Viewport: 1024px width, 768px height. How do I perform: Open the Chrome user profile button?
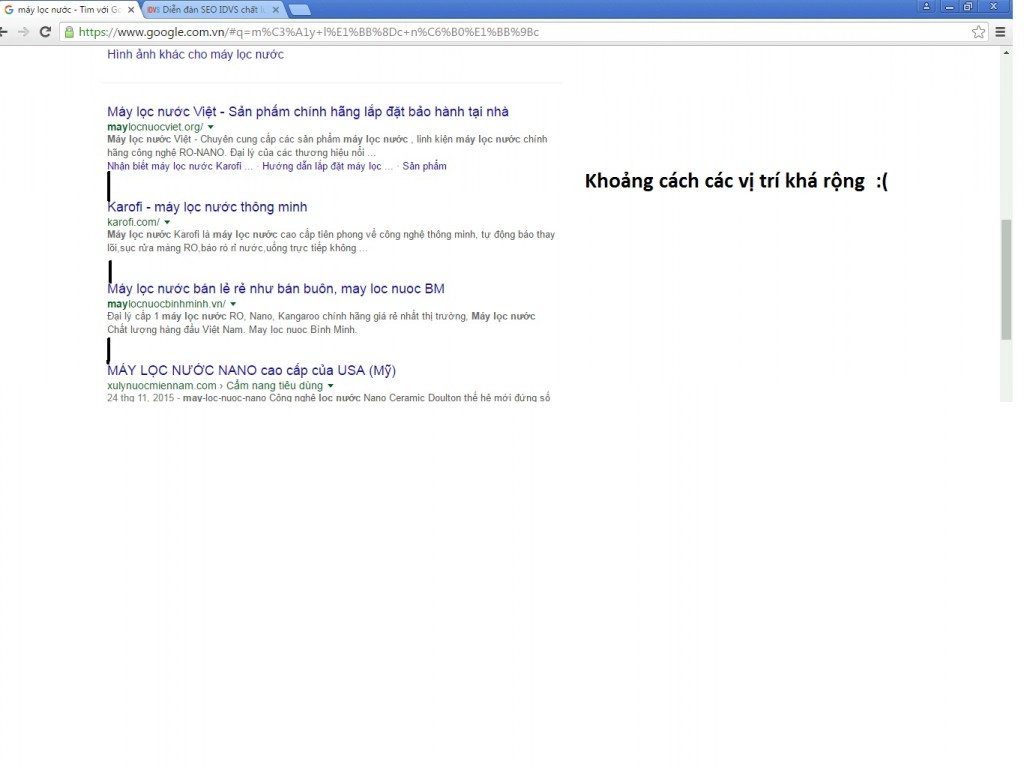point(926,7)
